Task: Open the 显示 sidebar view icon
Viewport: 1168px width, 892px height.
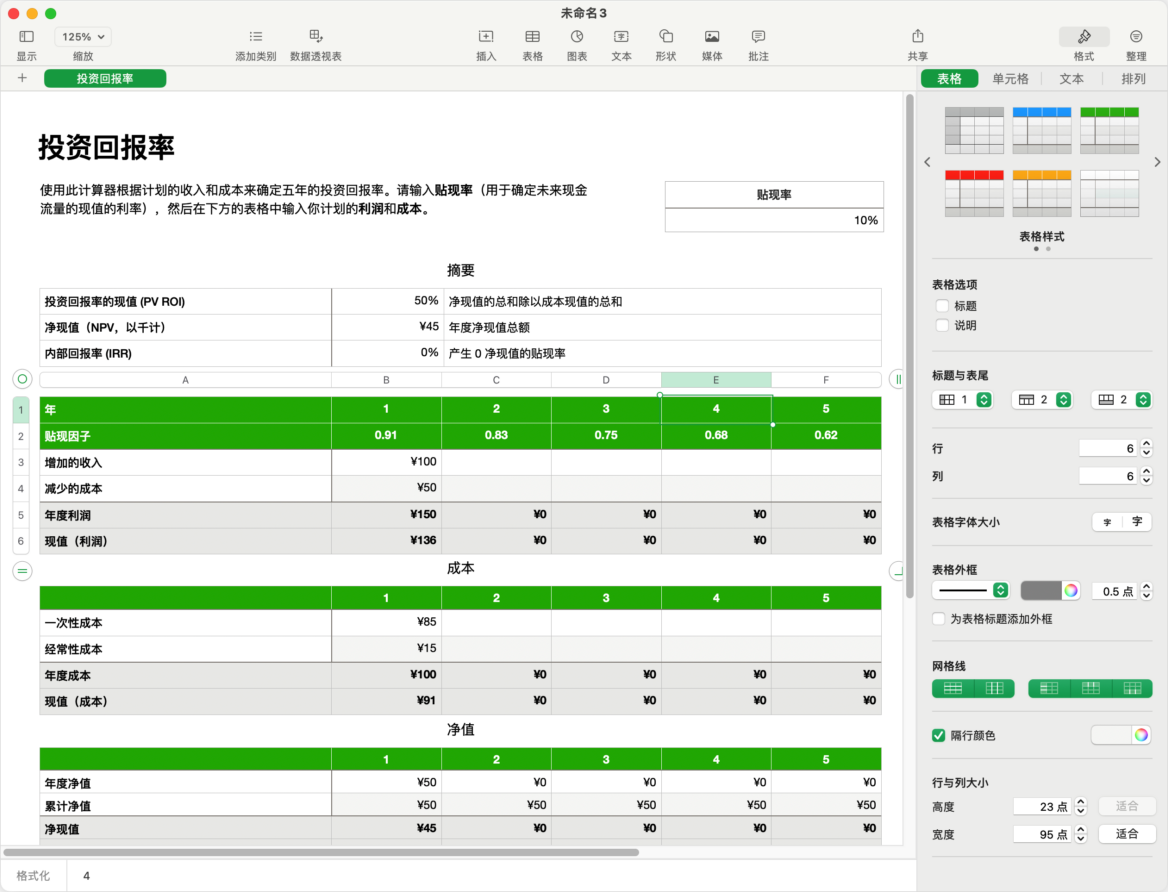Action: 27,37
